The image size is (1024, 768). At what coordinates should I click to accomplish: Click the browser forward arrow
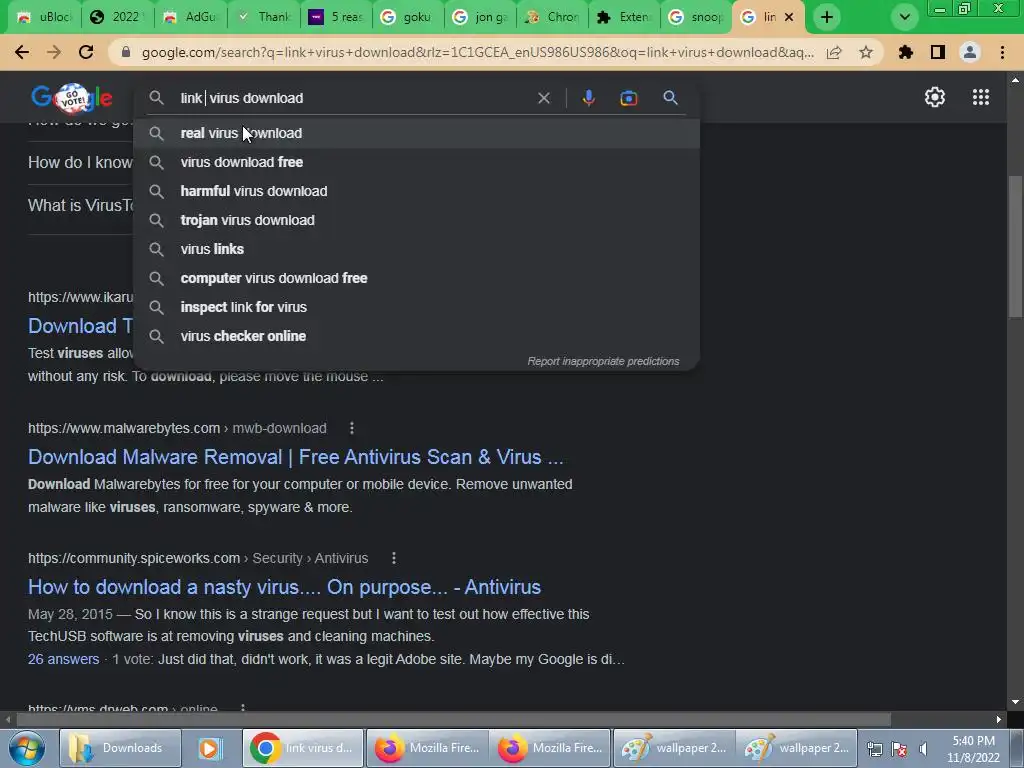pyautogui.click(x=54, y=52)
